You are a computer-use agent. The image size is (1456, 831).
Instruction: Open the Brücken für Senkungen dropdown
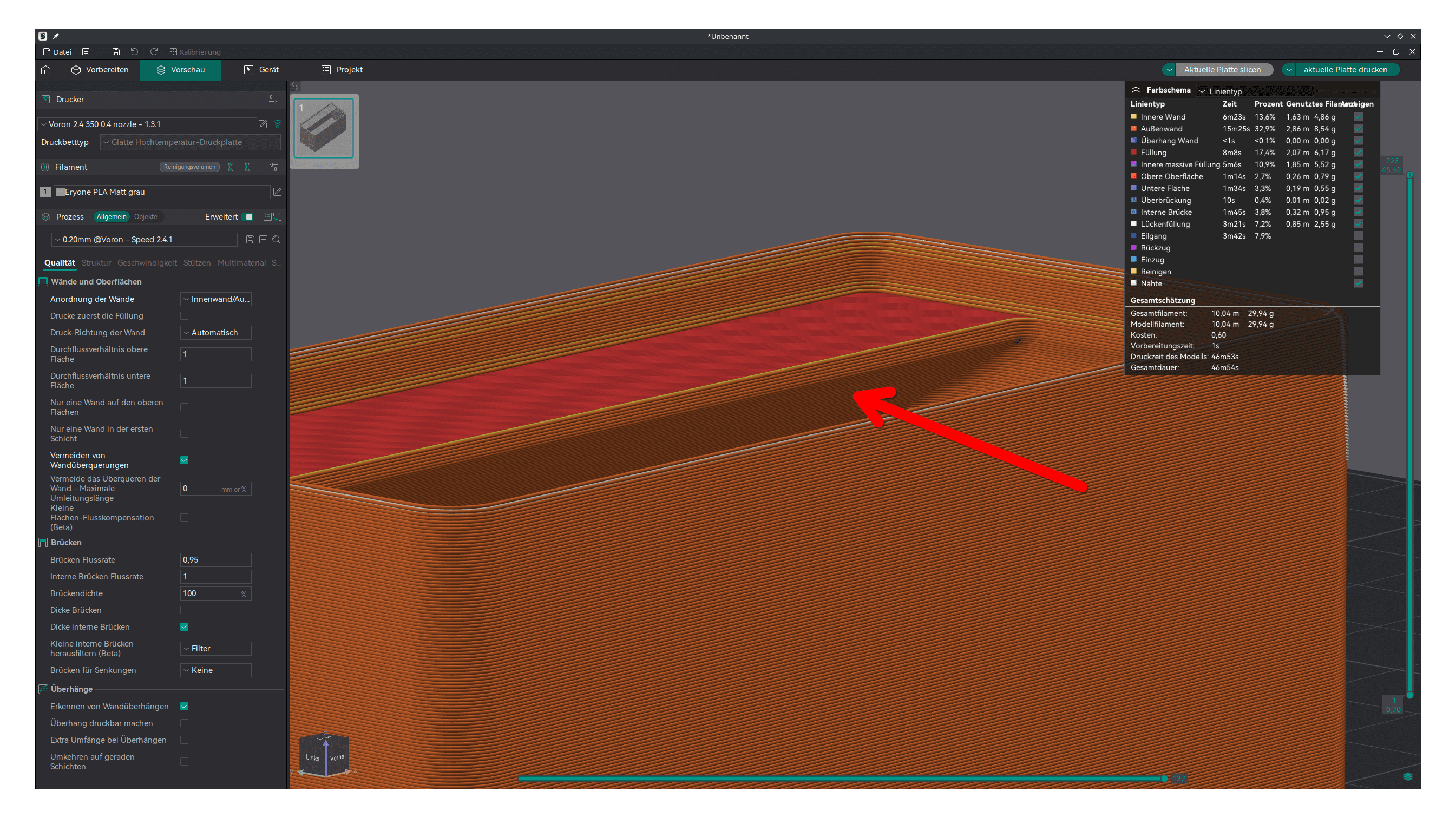216,670
